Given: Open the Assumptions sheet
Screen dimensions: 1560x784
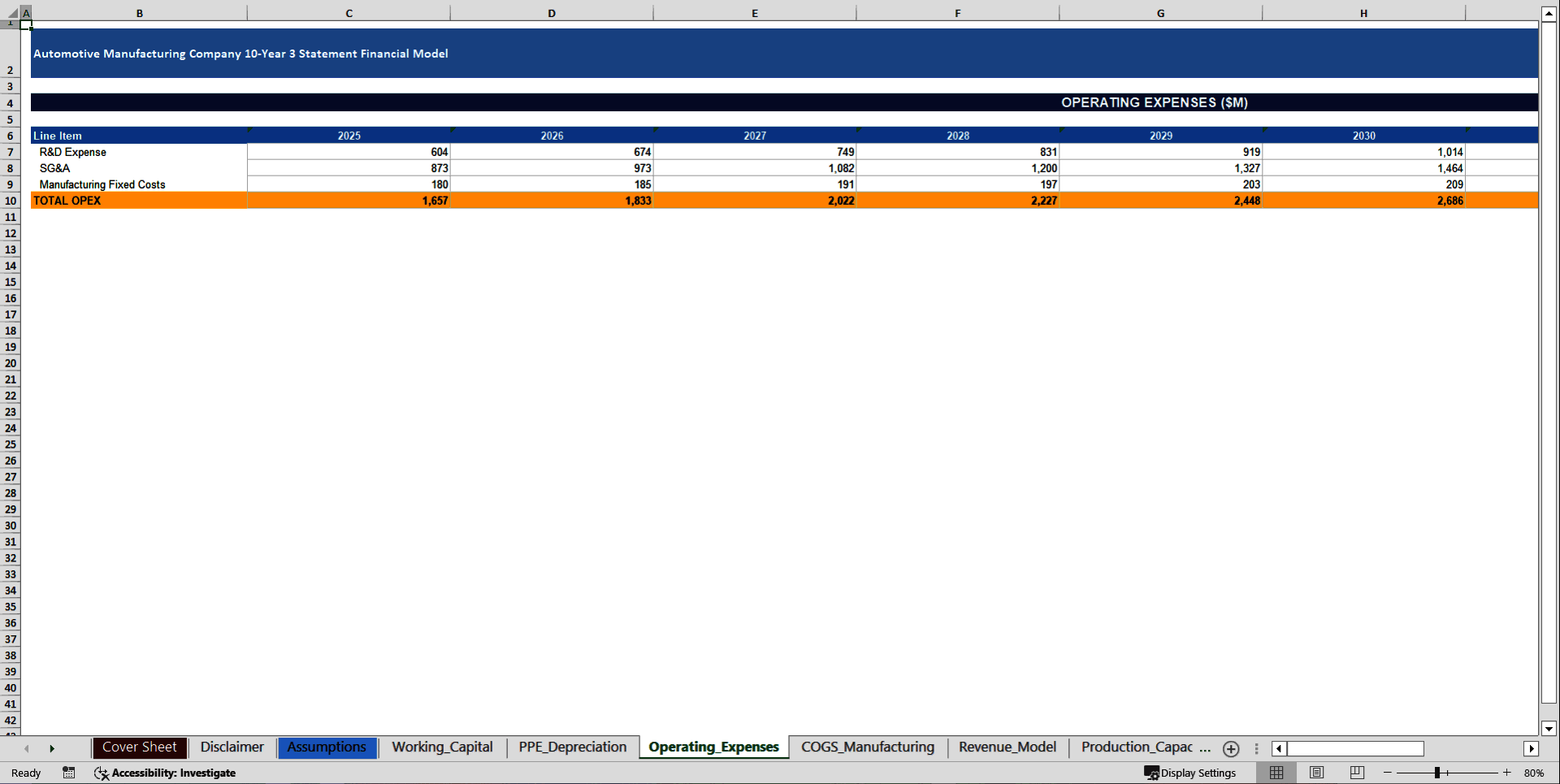Looking at the screenshot, I should tap(327, 747).
